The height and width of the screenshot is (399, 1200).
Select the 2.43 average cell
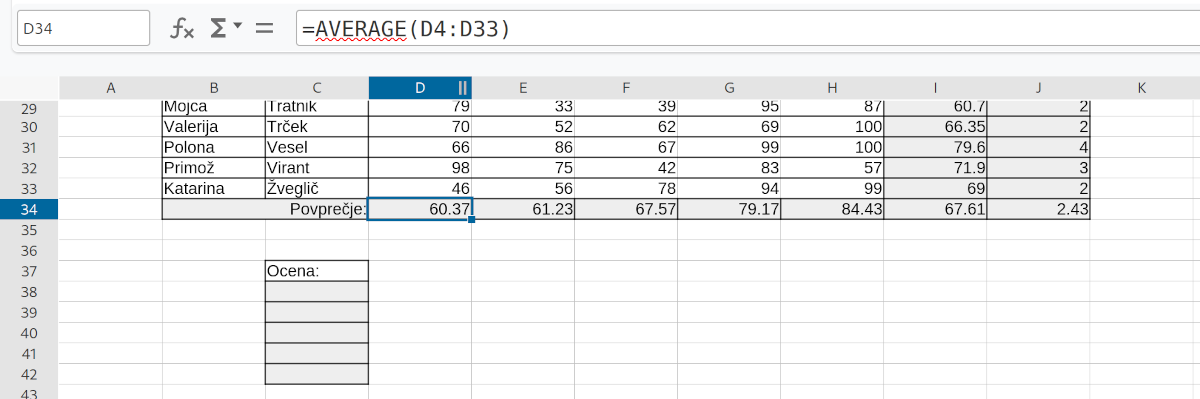(1038, 209)
